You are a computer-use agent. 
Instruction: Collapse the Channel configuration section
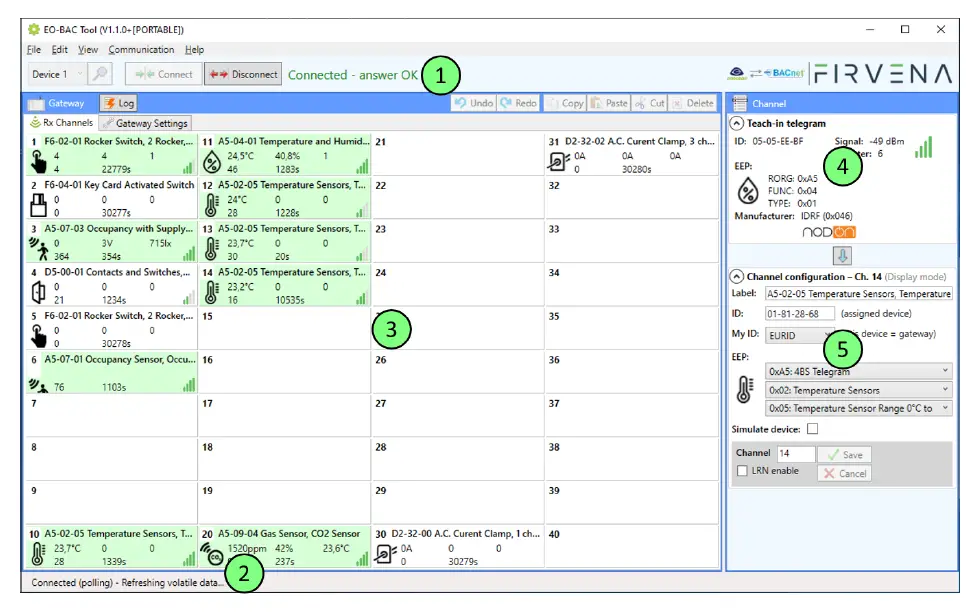(x=738, y=276)
